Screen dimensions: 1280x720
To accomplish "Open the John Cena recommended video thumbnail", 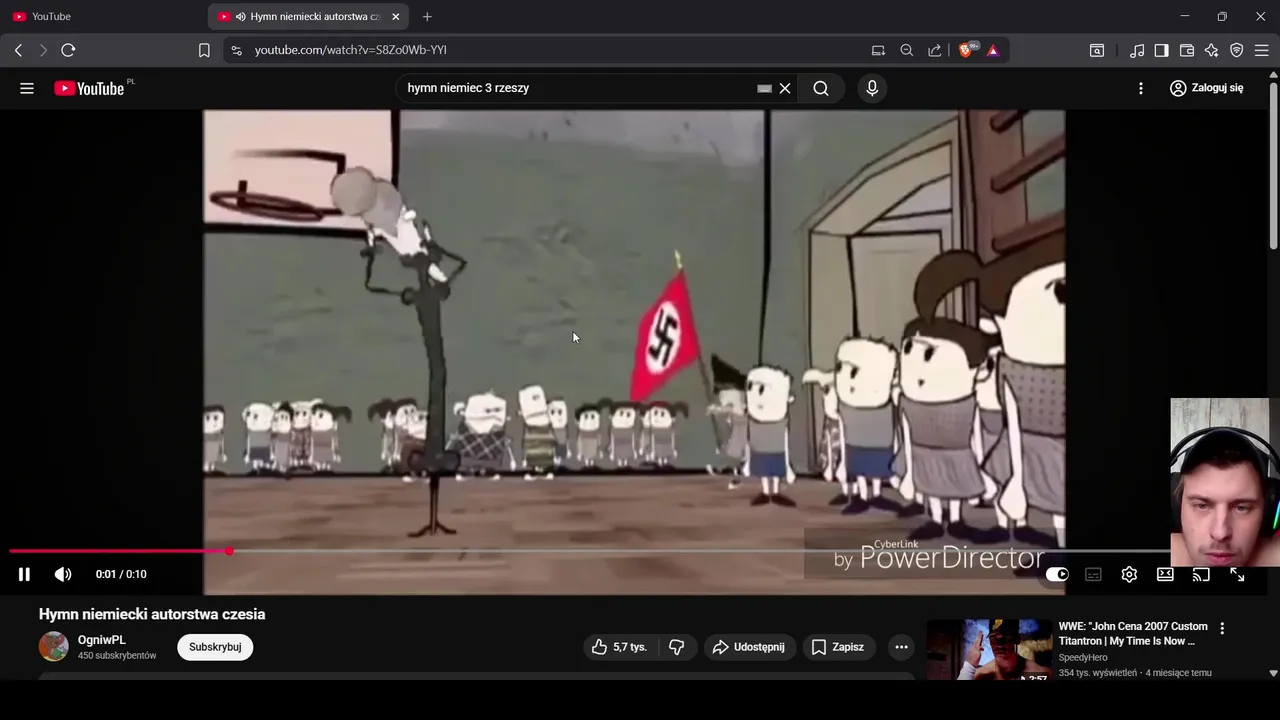I will 988,650.
